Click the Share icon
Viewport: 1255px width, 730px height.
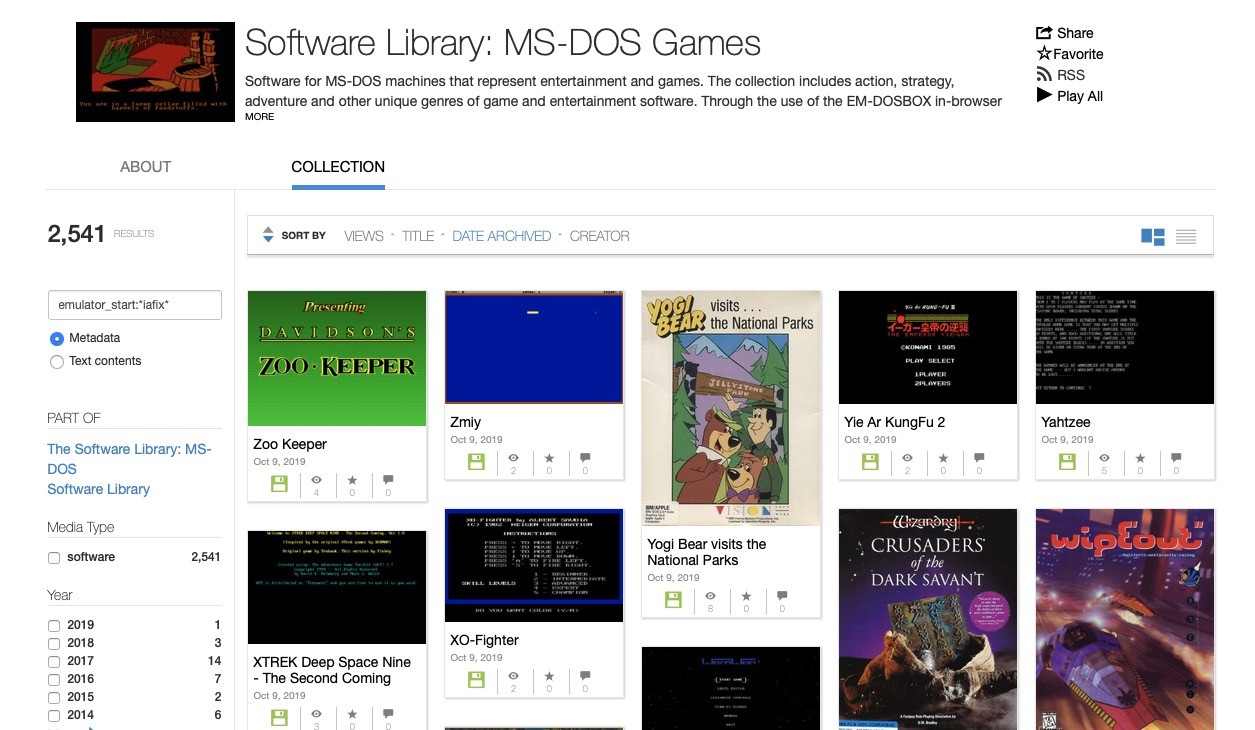click(1044, 33)
